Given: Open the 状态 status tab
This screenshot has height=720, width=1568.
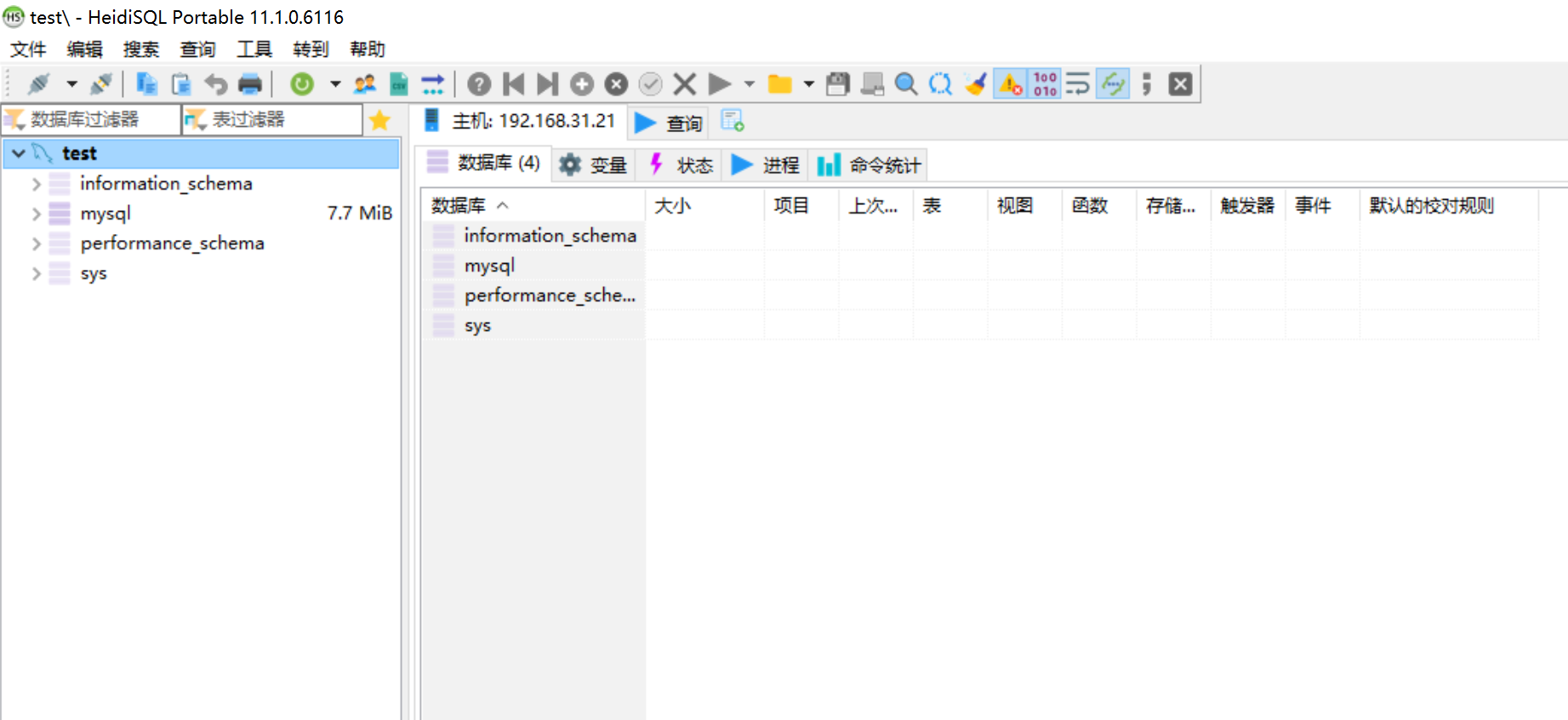Looking at the screenshot, I should coord(681,164).
